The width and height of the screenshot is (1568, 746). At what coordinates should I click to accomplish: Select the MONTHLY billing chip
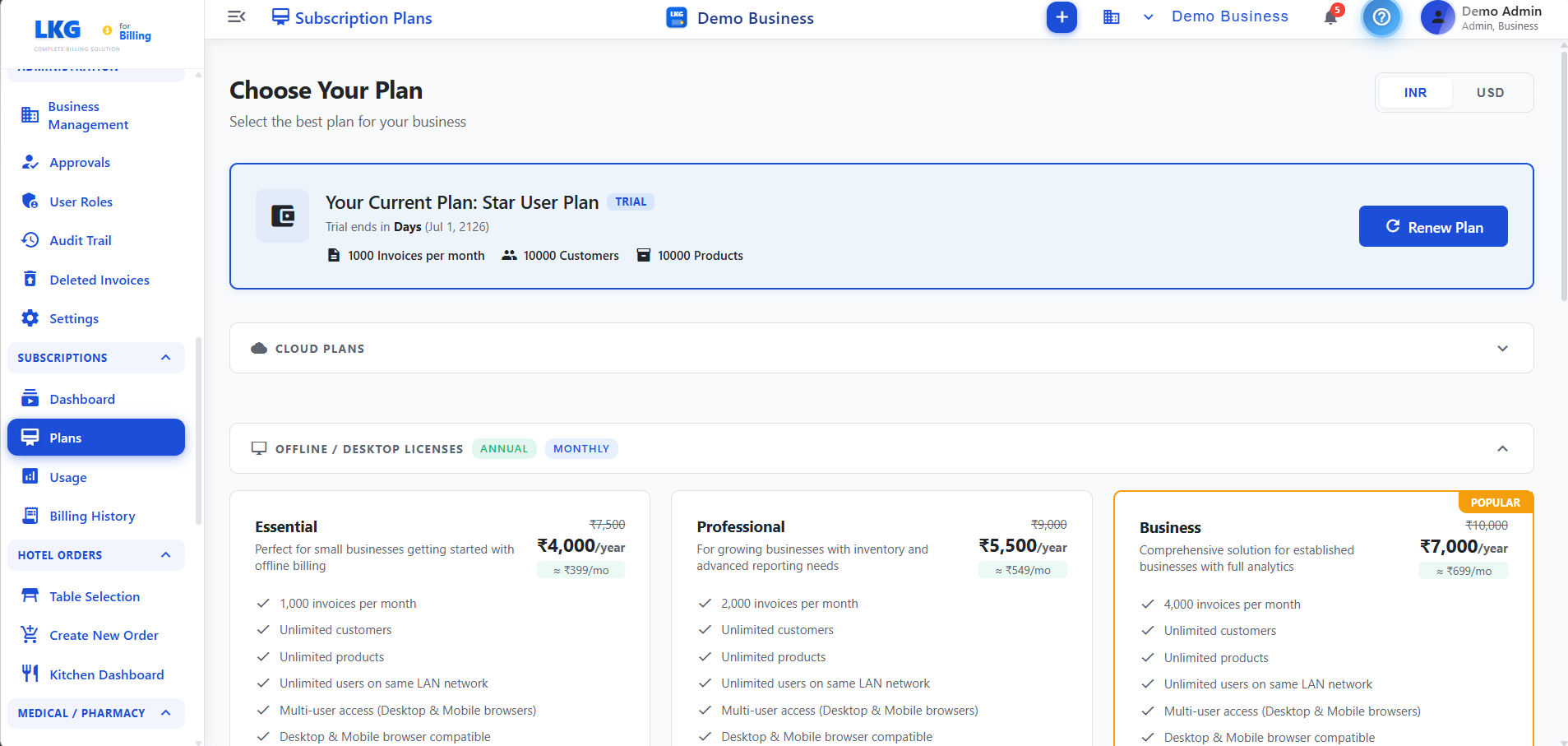click(x=581, y=448)
